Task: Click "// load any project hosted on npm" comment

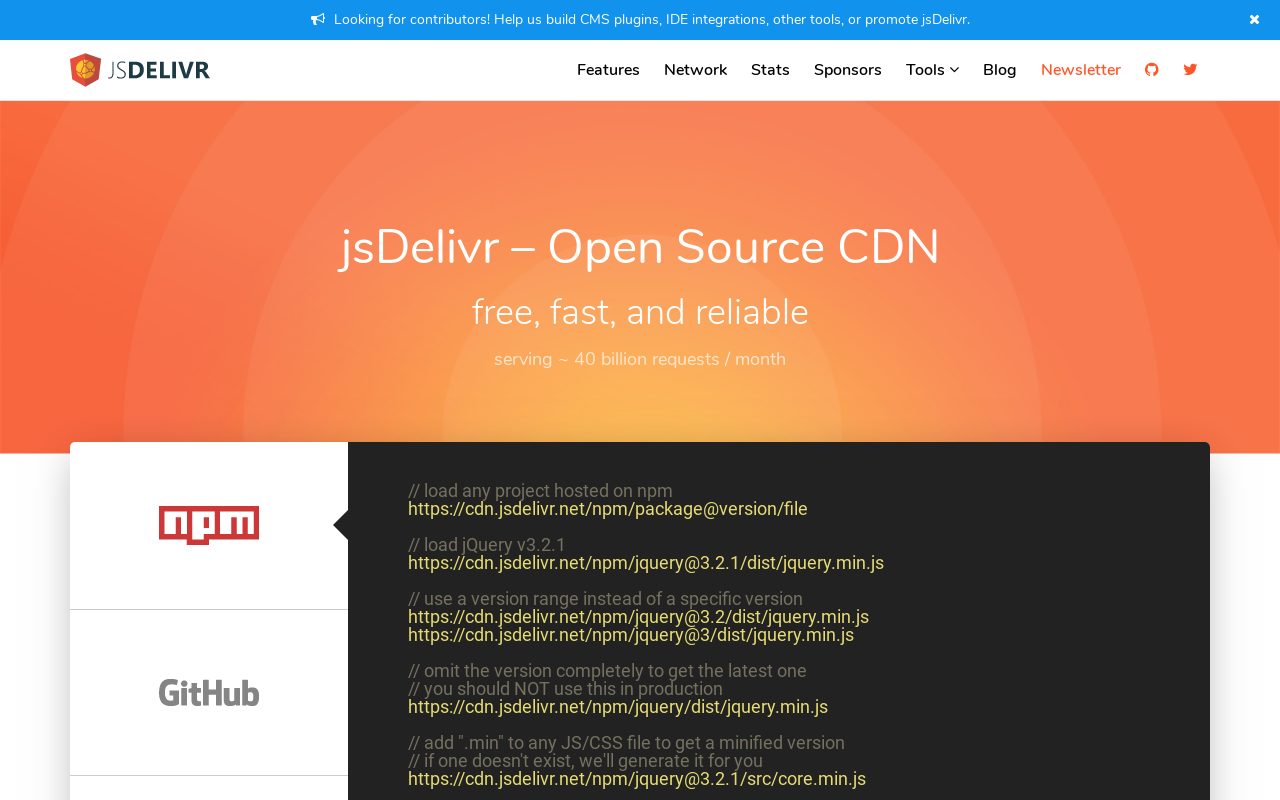Action: click(x=540, y=491)
